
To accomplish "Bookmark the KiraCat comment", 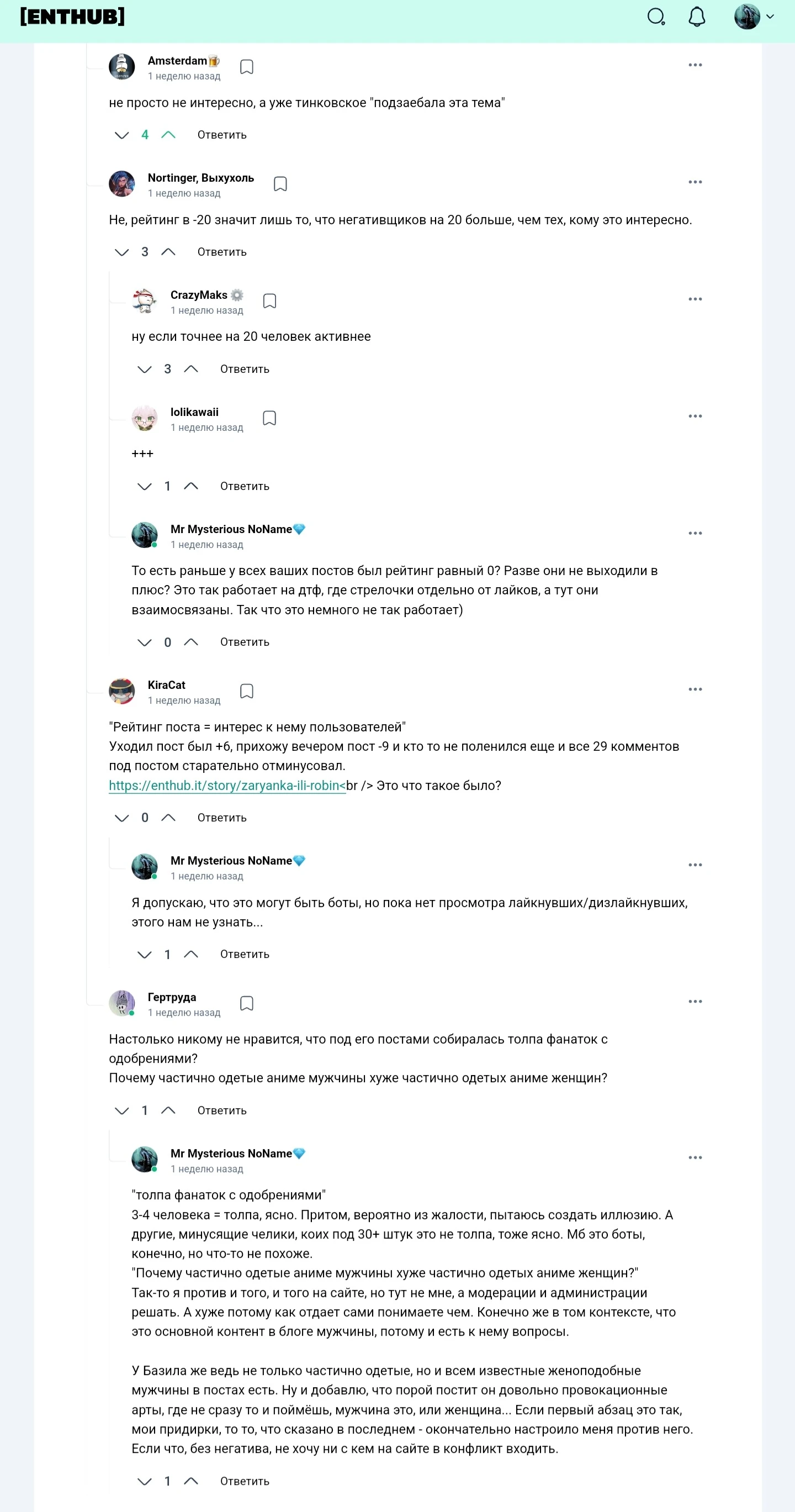I will 246,692.
